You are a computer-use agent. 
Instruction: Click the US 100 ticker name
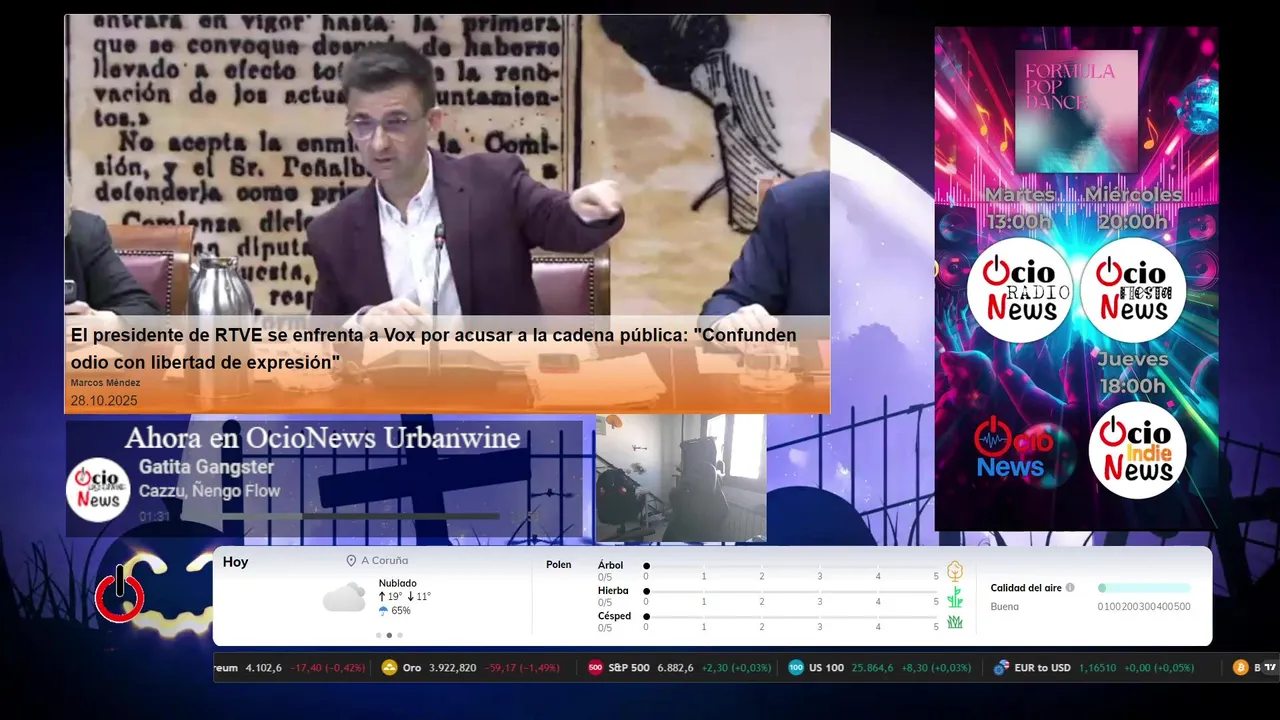pyautogui.click(x=826, y=668)
